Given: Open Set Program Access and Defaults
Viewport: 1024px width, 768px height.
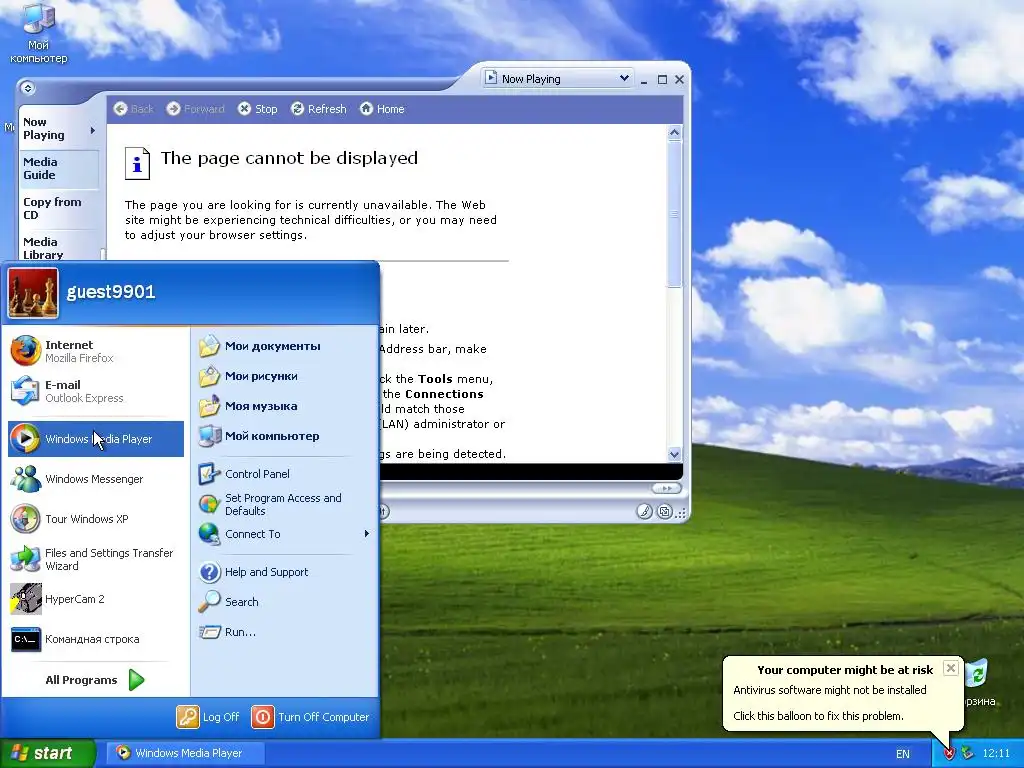Looking at the screenshot, I should [285, 504].
